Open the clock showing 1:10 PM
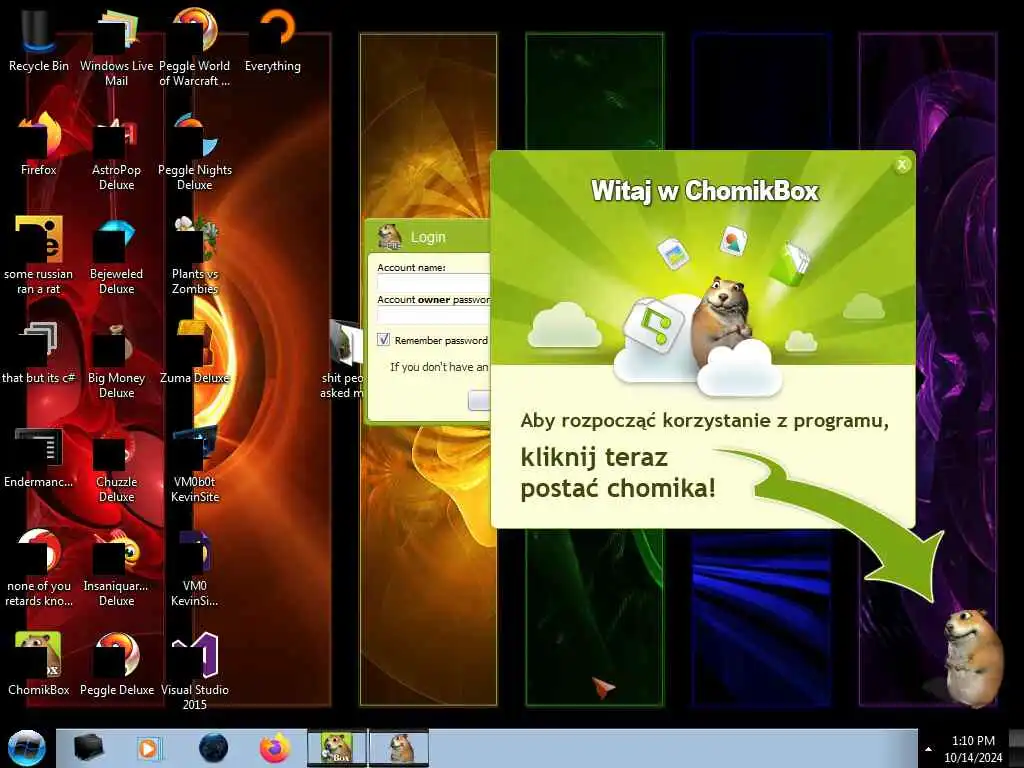Screen dimensions: 1024x768 tap(973, 749)
